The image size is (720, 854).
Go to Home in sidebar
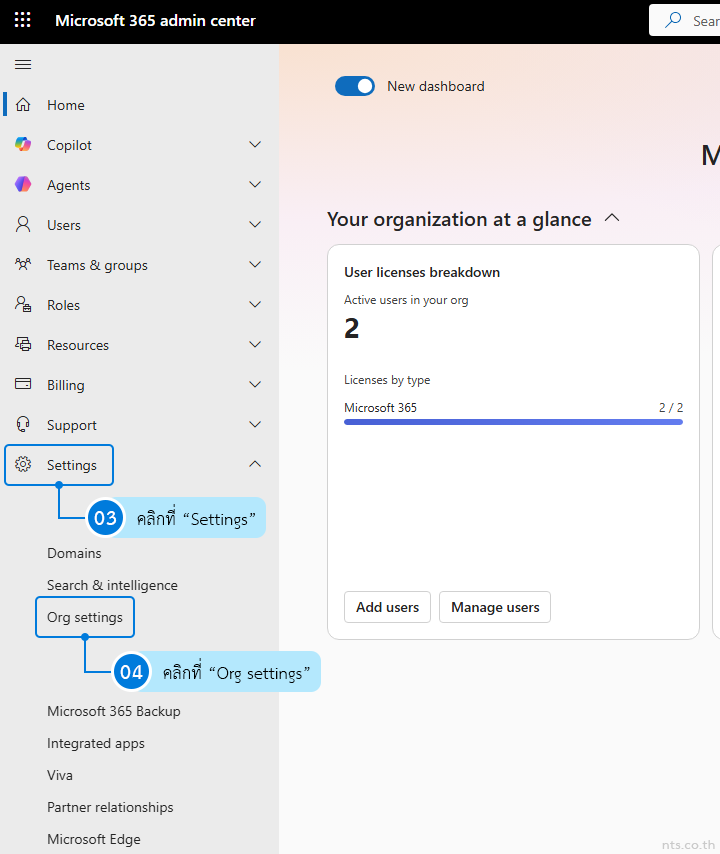(x=66, y=105)
